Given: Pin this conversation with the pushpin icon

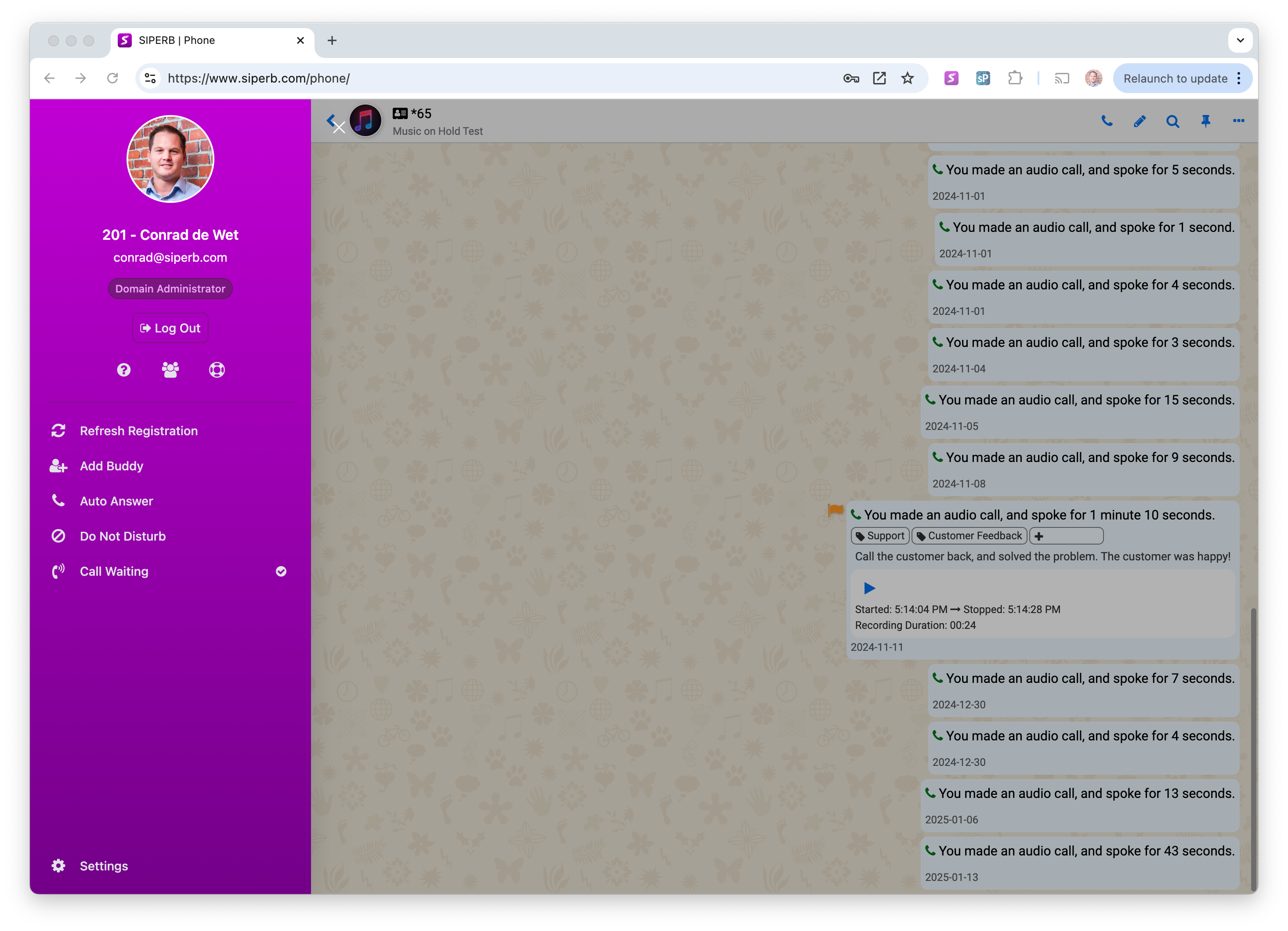Looking at the screenshot, I should (1205, 121).
